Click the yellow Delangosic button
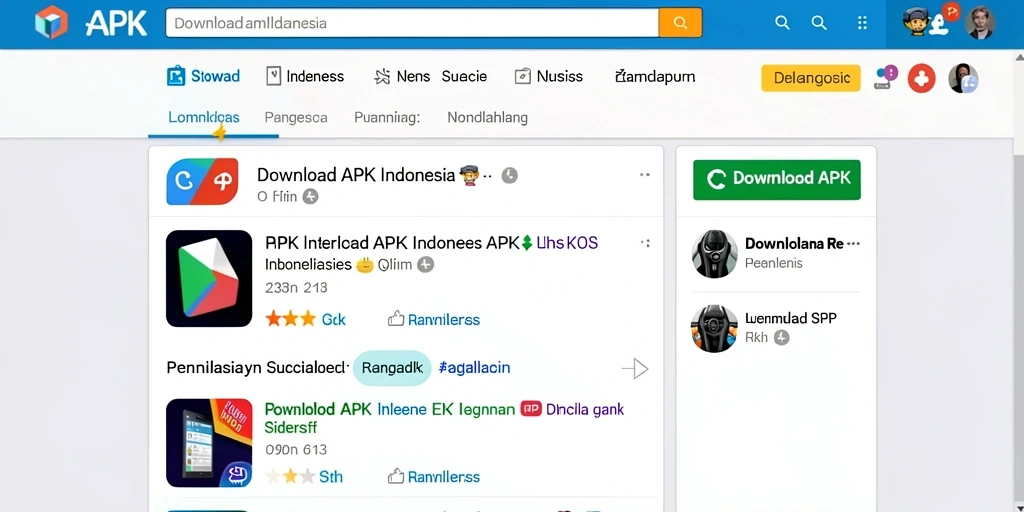The height and width of the screenshot is (512, 1024). (x=811, y=78)
